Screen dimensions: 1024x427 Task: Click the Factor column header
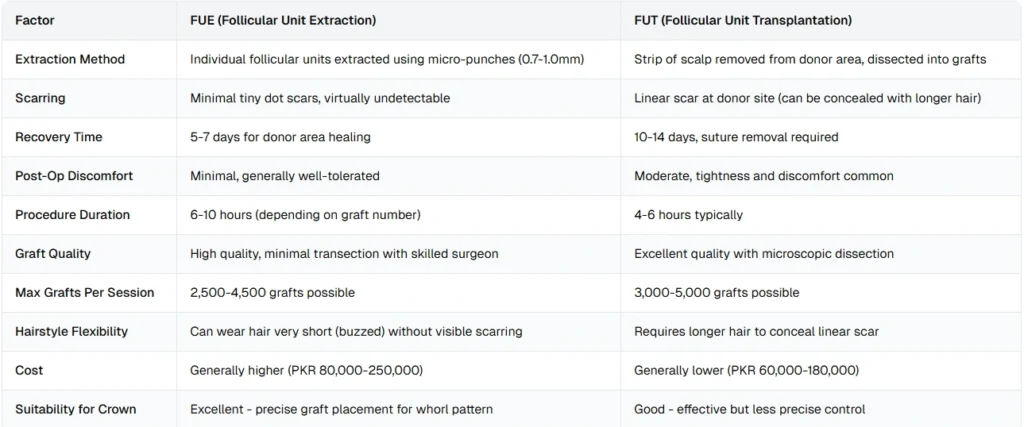[36, 19]
